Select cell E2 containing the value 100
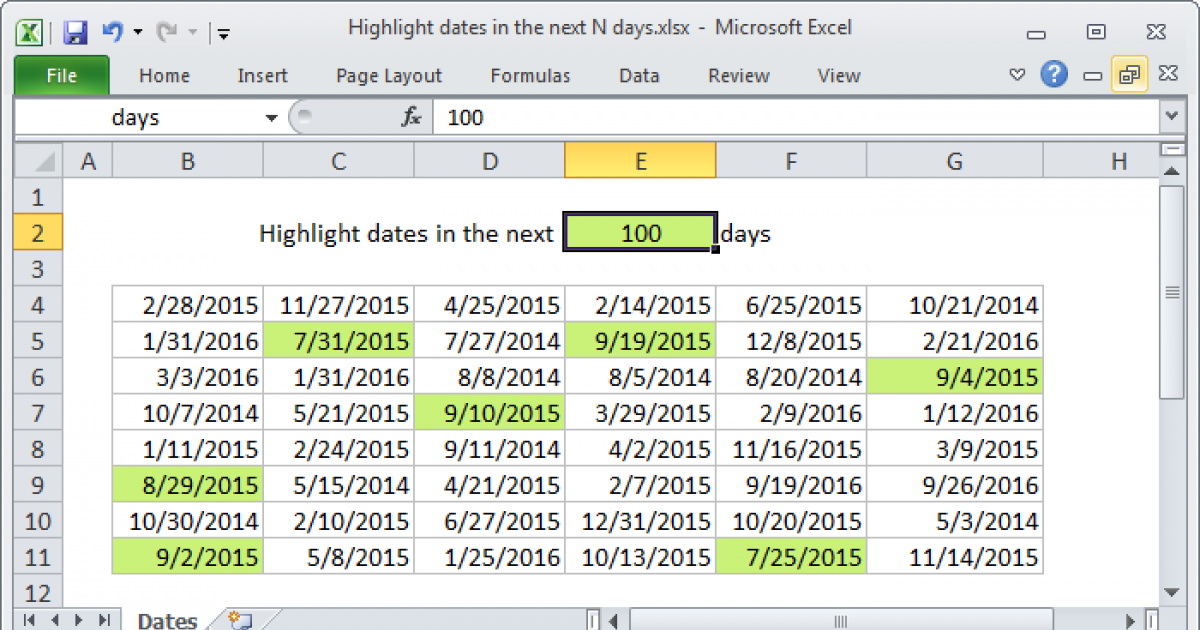 tap(640, 232)
